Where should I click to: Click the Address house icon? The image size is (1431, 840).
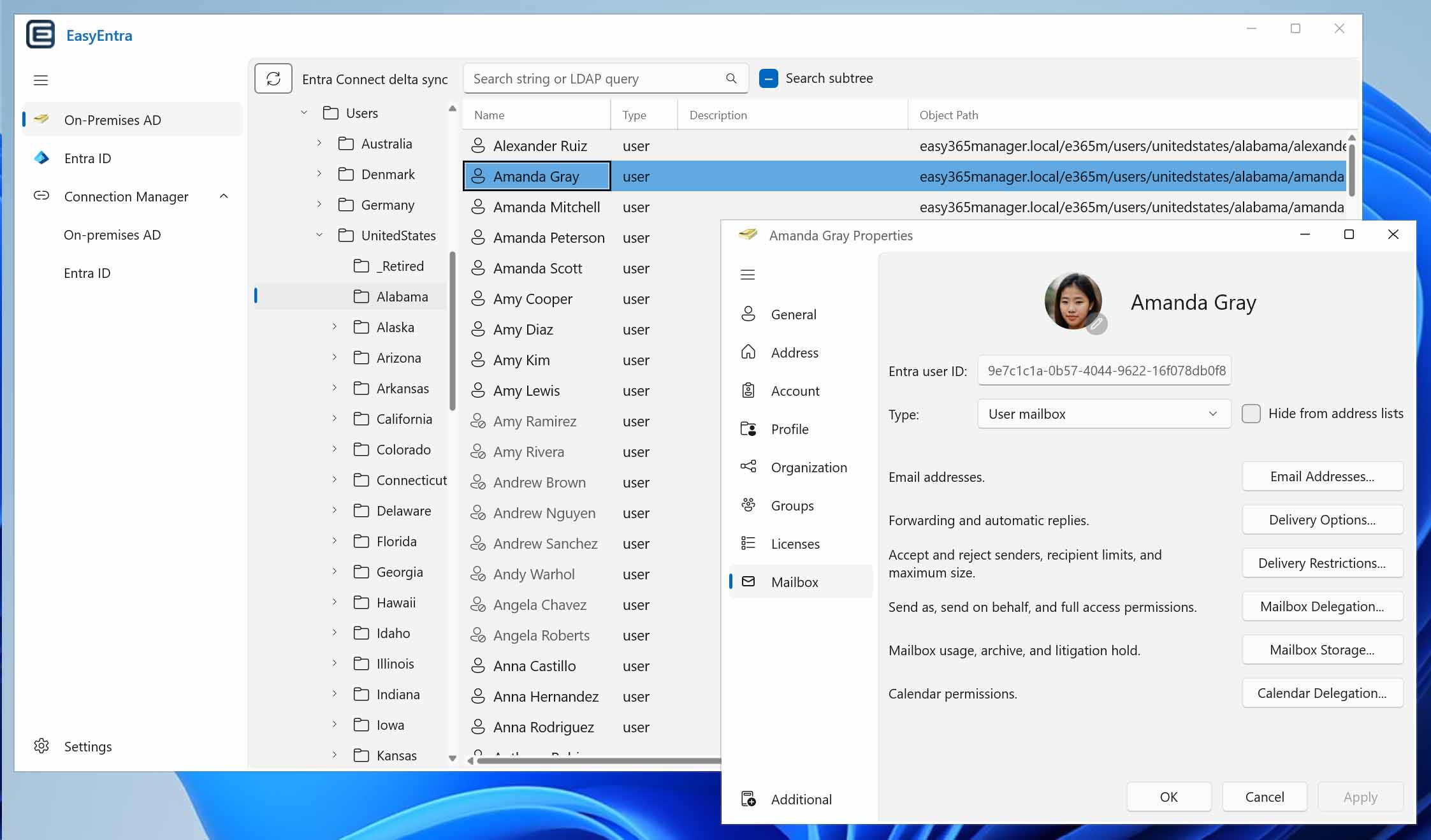pos(748,352)
